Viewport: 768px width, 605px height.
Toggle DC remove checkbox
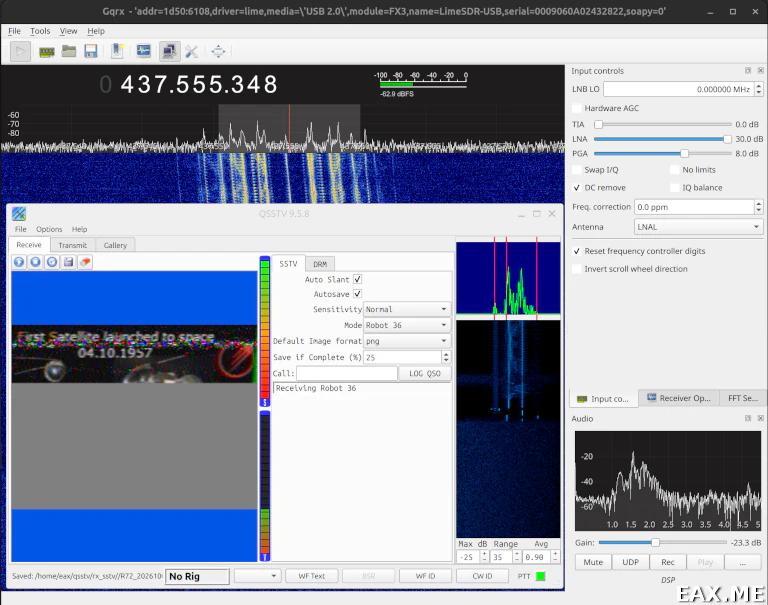point(577,188)
